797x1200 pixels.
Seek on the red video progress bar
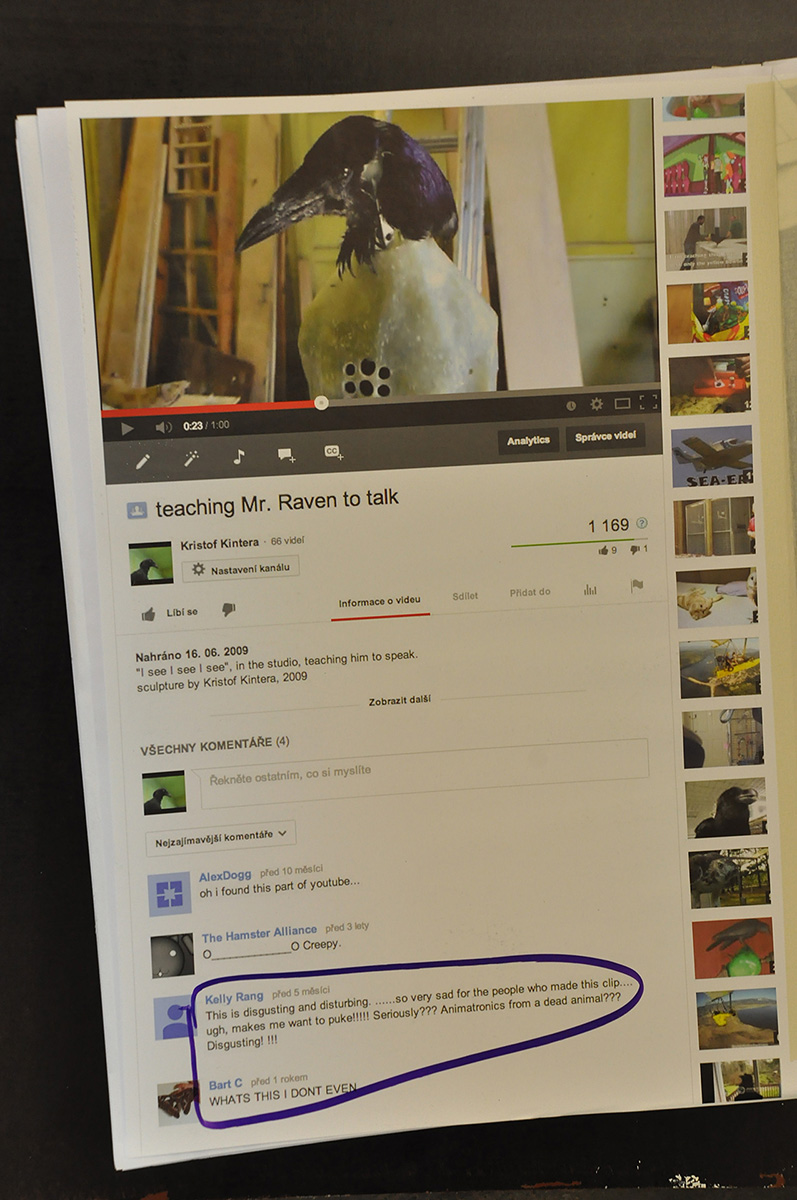pos(210,409)
